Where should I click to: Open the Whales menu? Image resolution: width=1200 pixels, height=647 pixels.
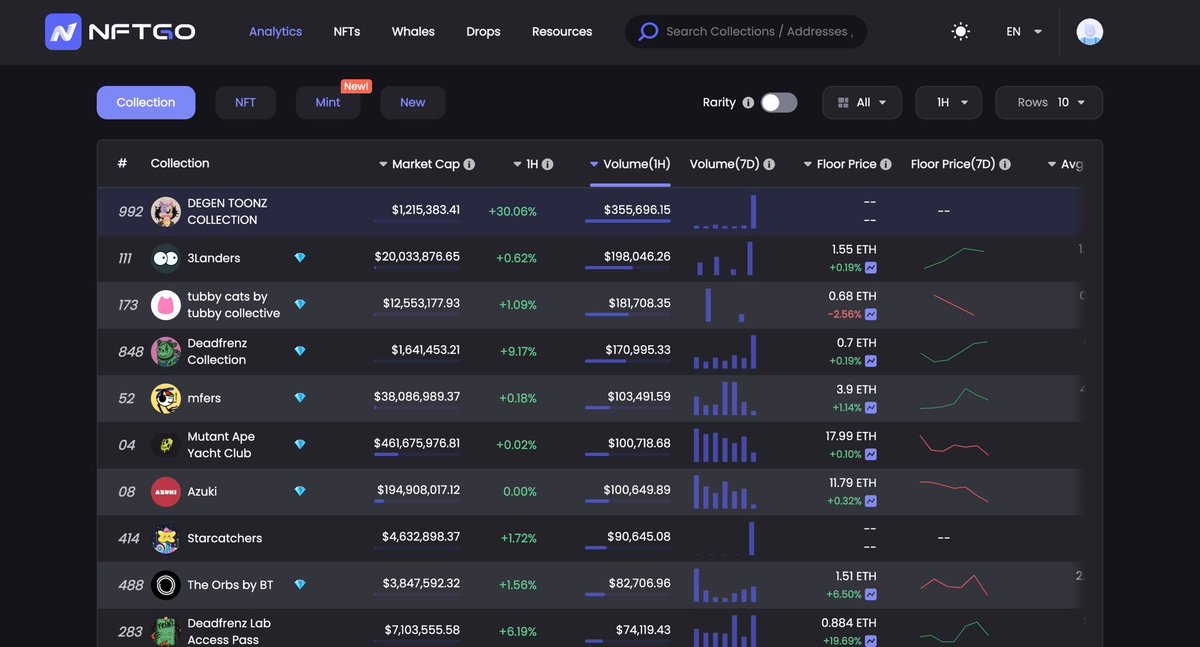pyautogui.click(x=413, y=32)
